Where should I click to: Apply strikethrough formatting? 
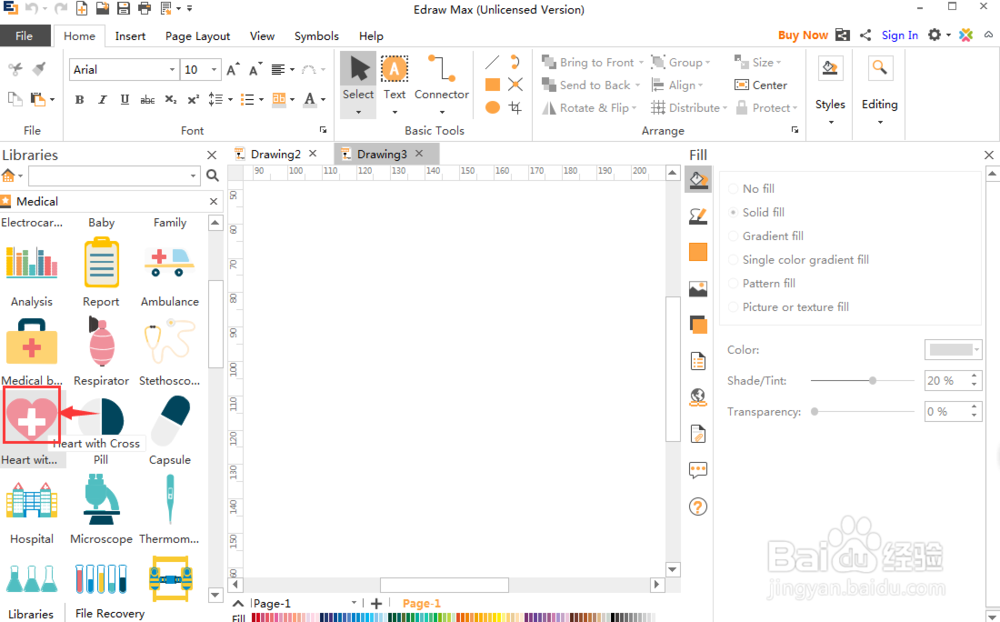pyautogui.click(x=147, y=100)
